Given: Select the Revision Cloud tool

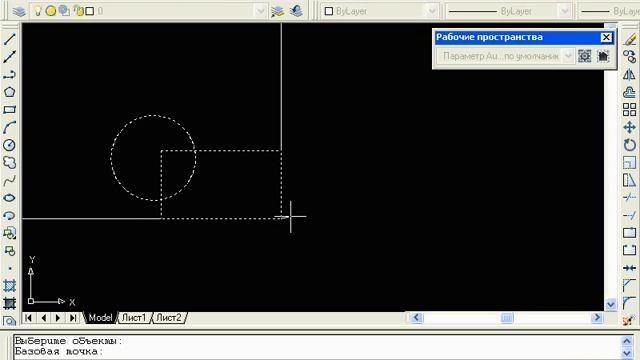Looking at the screenshot, I should click(x=9, y=162).
